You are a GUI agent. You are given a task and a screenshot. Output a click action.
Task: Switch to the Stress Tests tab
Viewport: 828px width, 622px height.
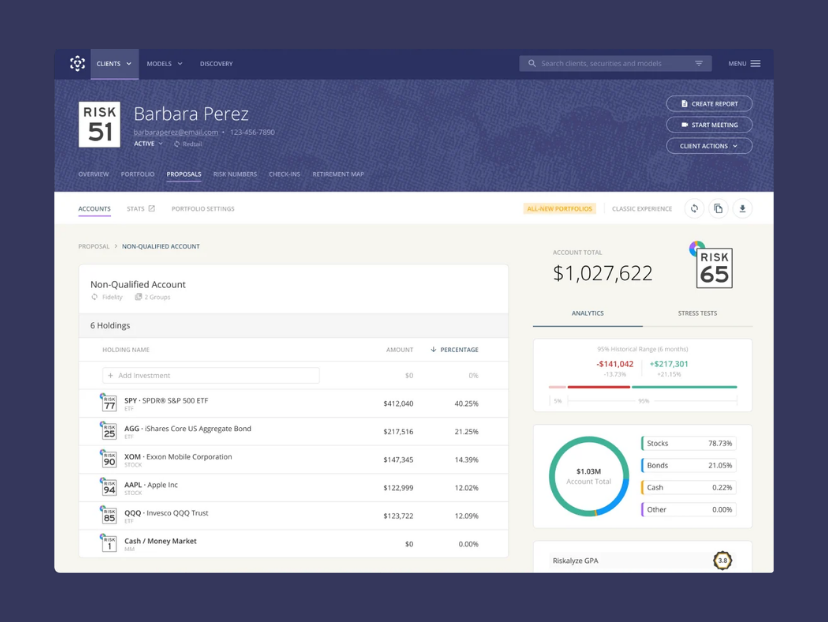(x=698, y=313)
